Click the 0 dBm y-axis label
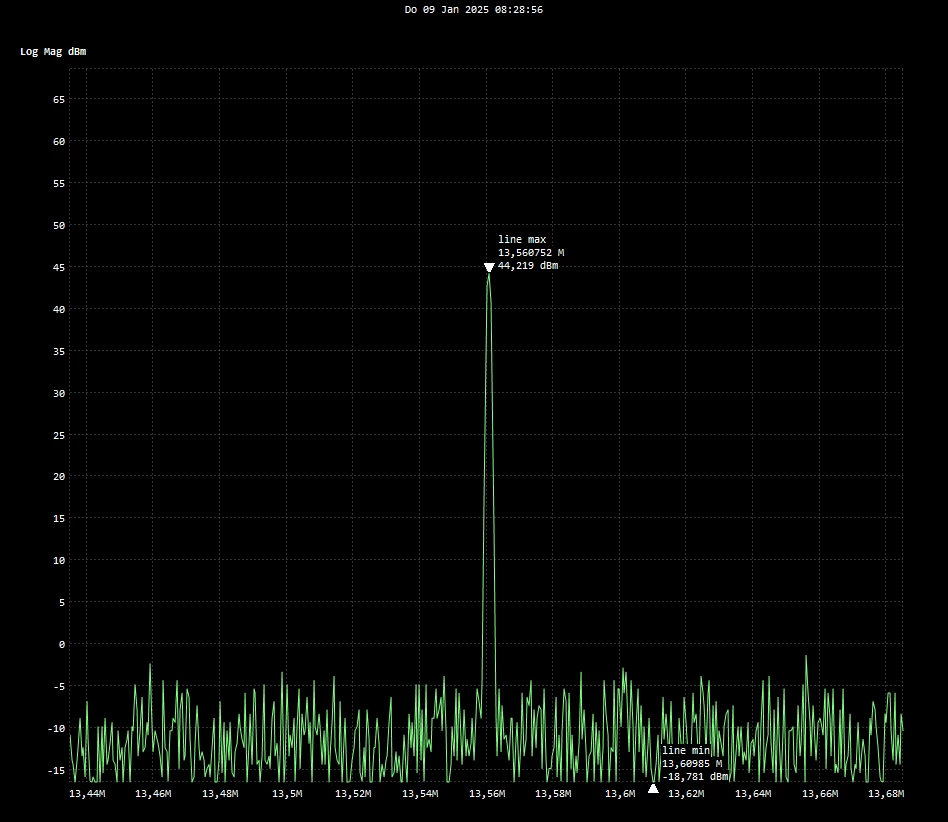 tap(62, 645)
